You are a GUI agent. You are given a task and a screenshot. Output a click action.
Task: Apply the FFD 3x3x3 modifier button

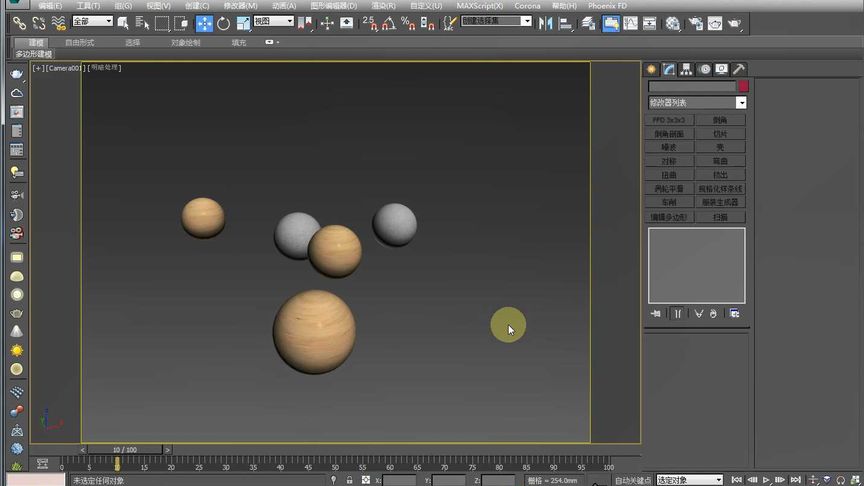tap(670, 120)
